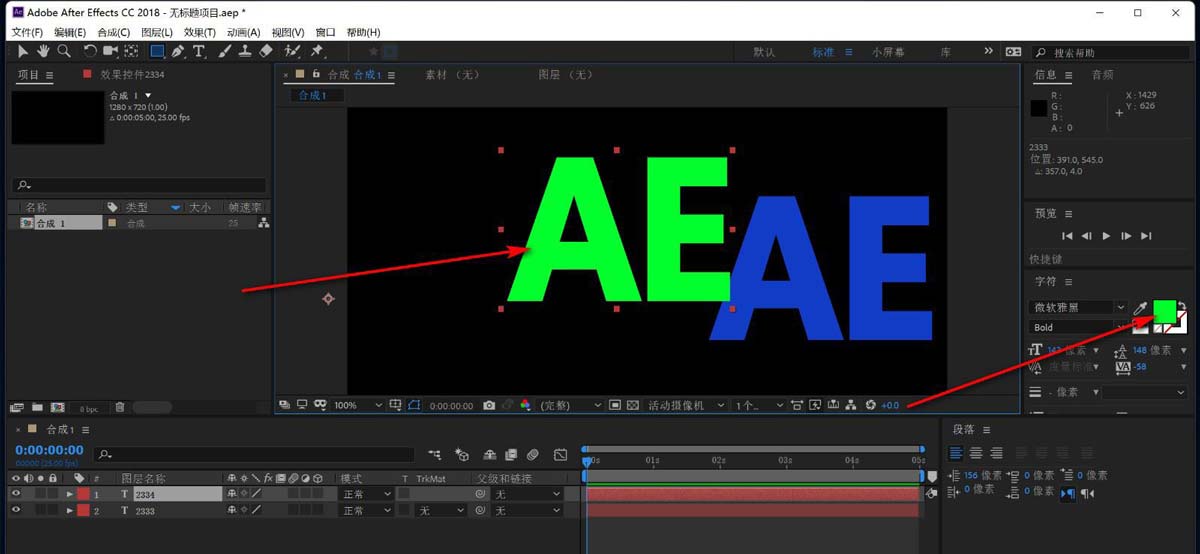Hide layer 2333 with eye toggle
The image size is (1200, 554).
(x=15, y=510)
